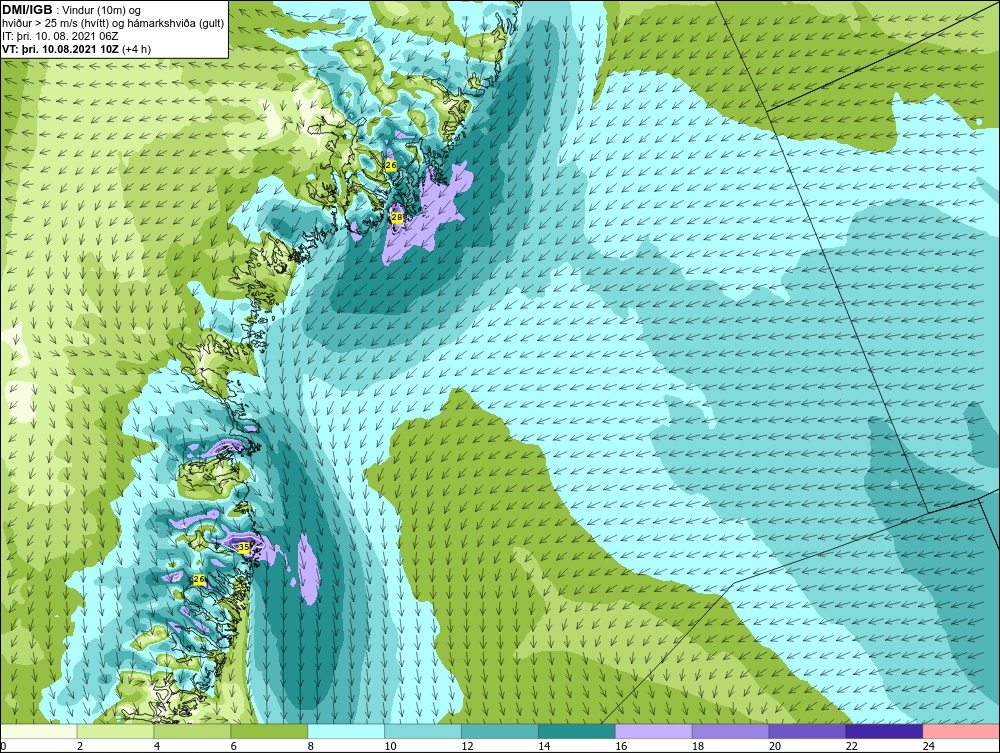
Task: Select the light green 2–4 m/s legend swatch
Action: (115, 731)
